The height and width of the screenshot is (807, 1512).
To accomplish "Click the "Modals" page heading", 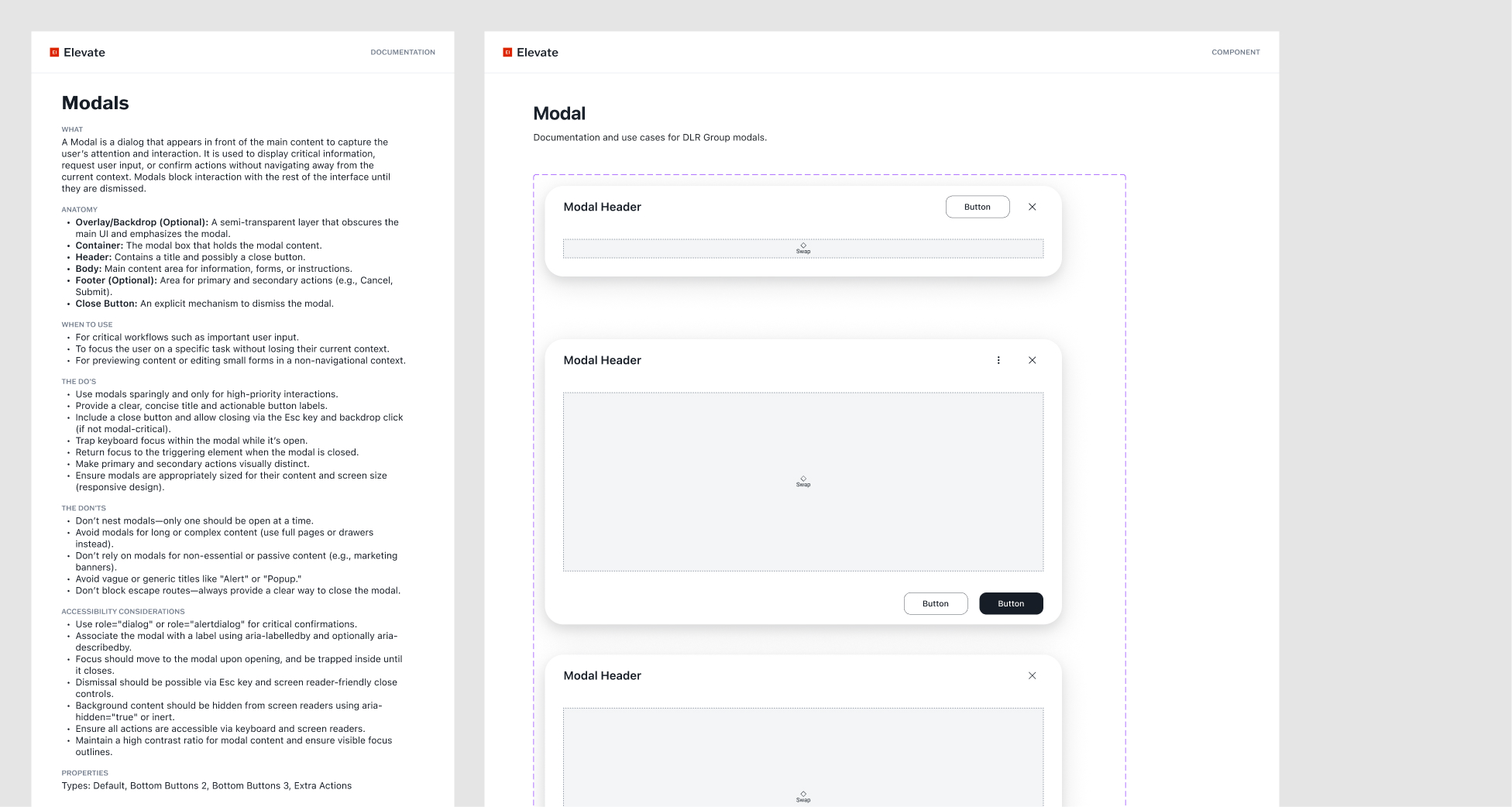I will point(95,103).
